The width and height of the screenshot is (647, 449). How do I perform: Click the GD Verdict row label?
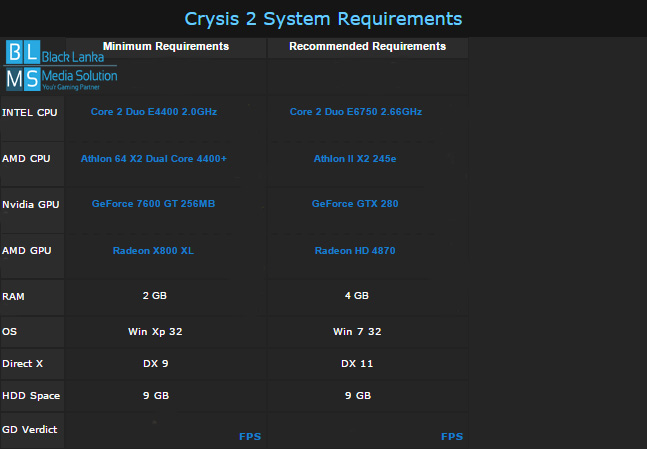(30, 430)
